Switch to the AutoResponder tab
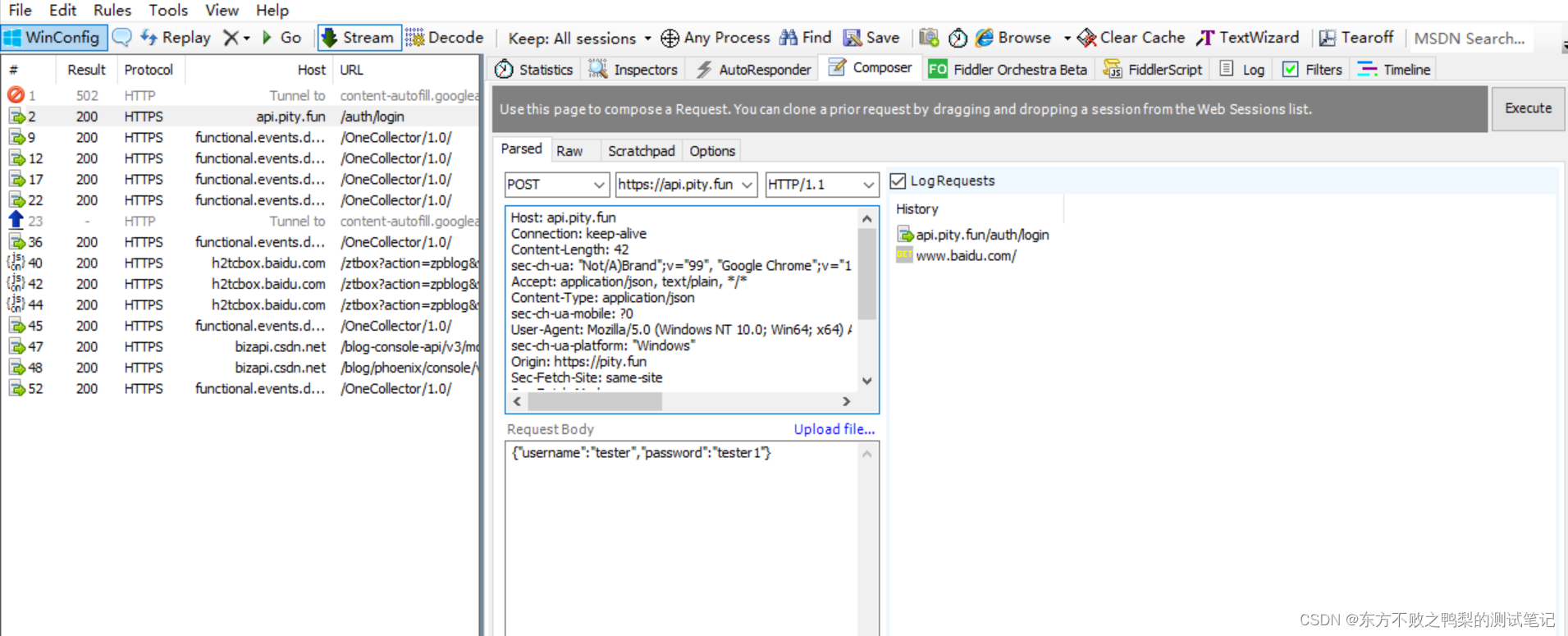Screen dimensions: 1568x636 tap(753, 70)
